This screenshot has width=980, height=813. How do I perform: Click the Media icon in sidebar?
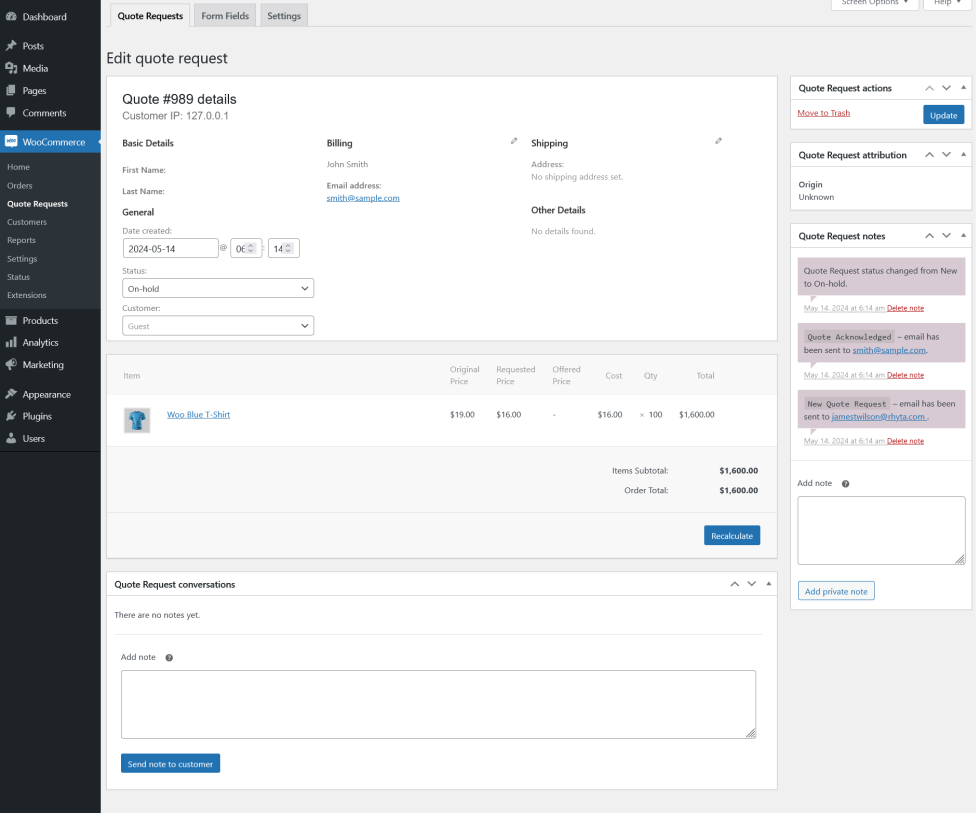[11, 68]
